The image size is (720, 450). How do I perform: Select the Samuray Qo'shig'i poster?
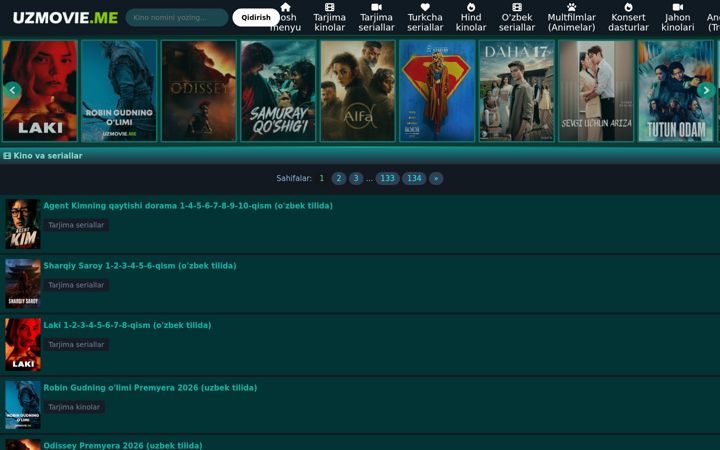pos(278,91)
